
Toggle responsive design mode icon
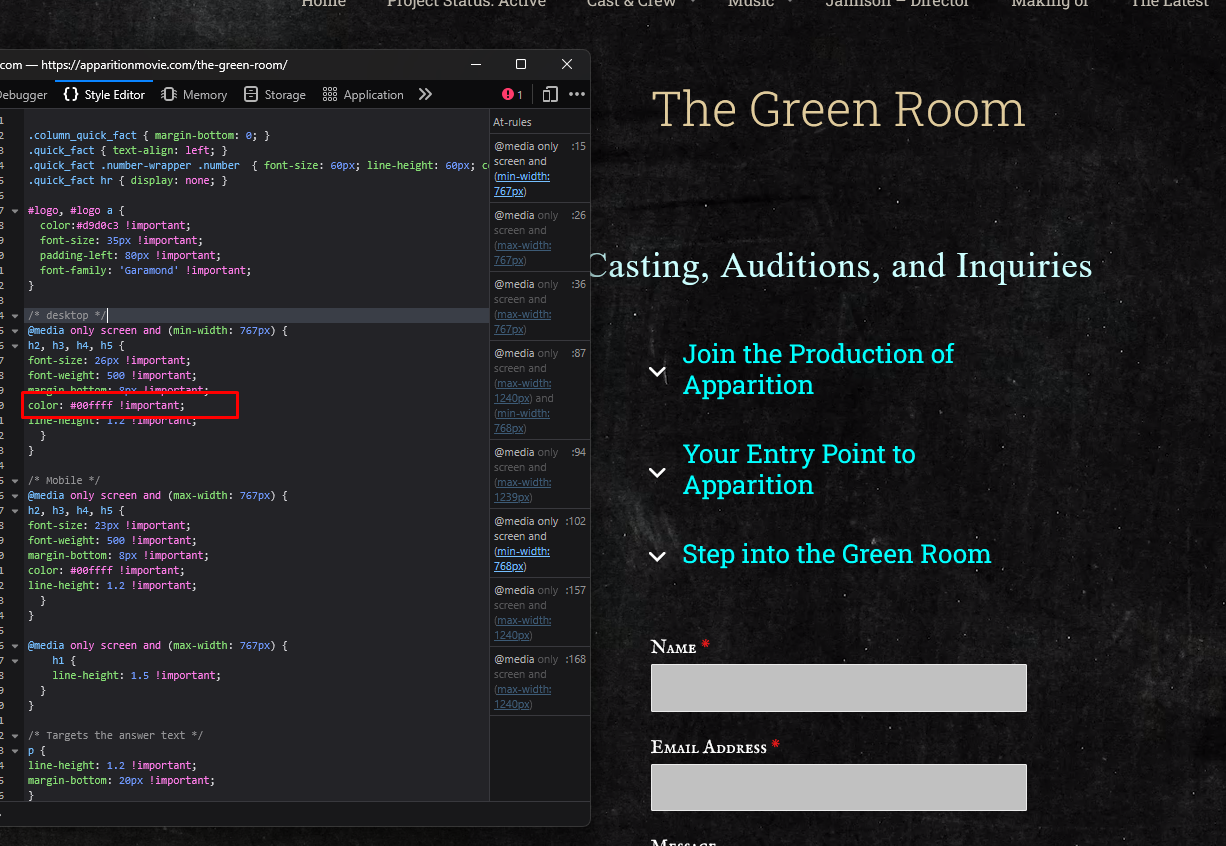(x=550, y=94)
